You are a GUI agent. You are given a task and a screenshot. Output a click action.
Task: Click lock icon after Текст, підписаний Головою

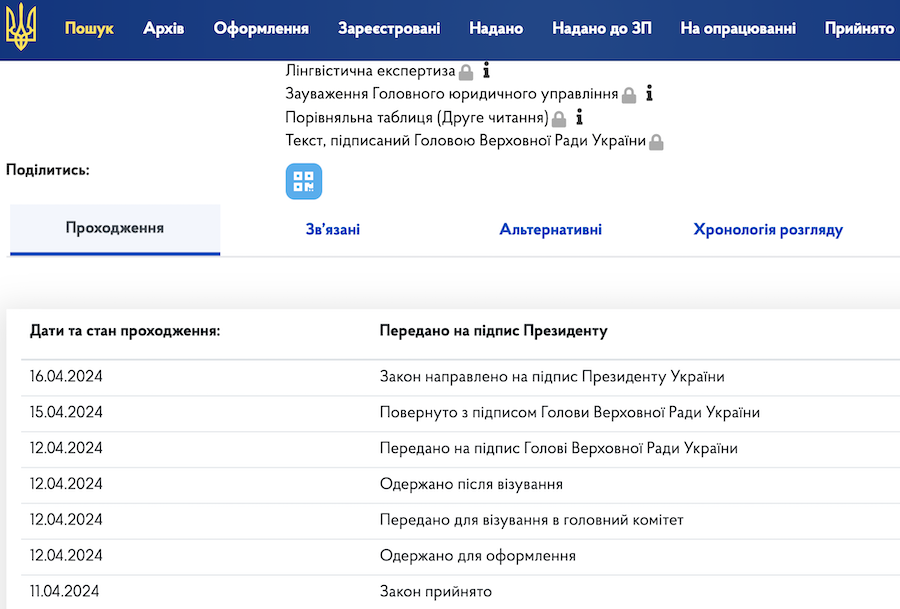click(656, 143)
